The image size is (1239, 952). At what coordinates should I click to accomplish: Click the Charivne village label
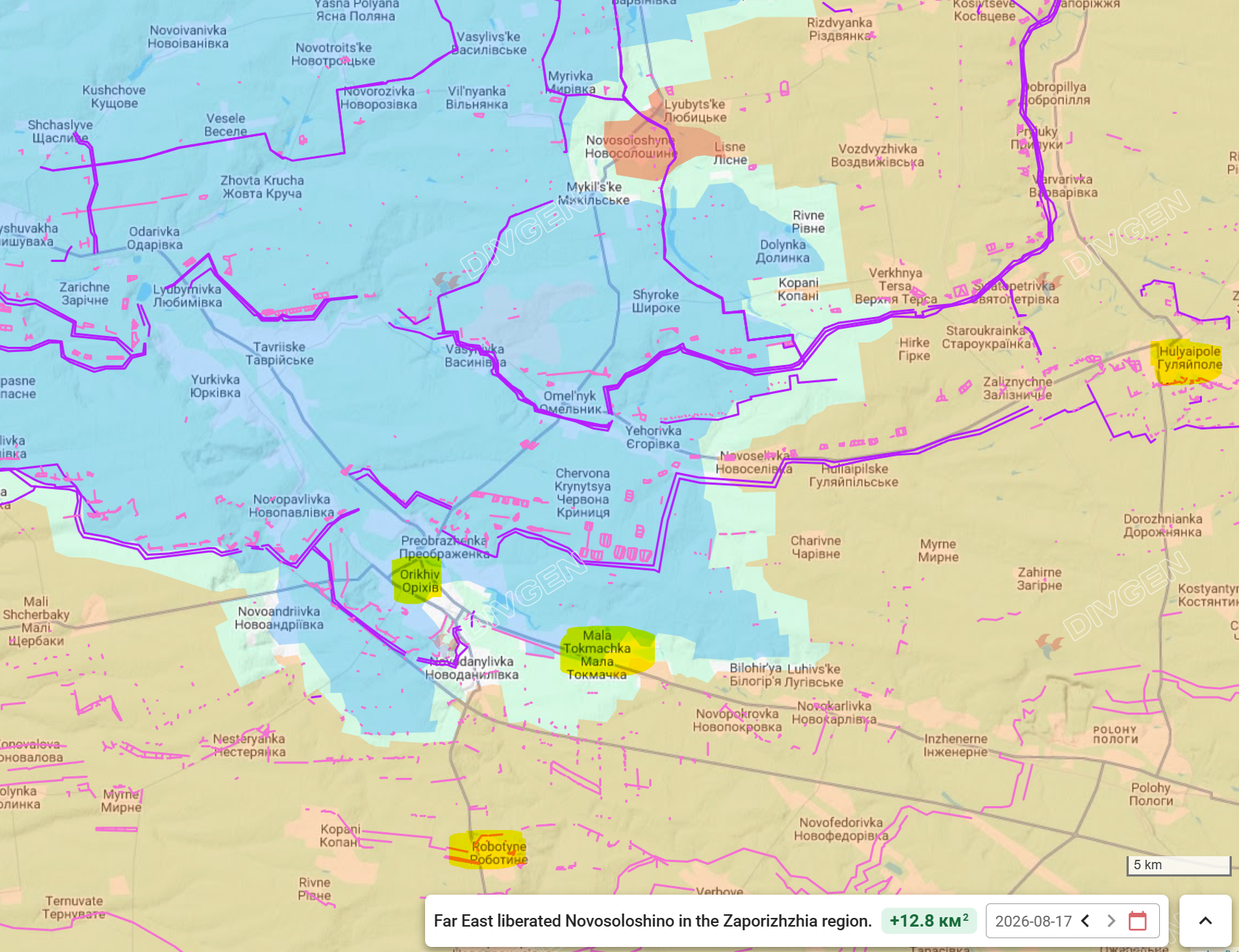[x=815, y=547]
